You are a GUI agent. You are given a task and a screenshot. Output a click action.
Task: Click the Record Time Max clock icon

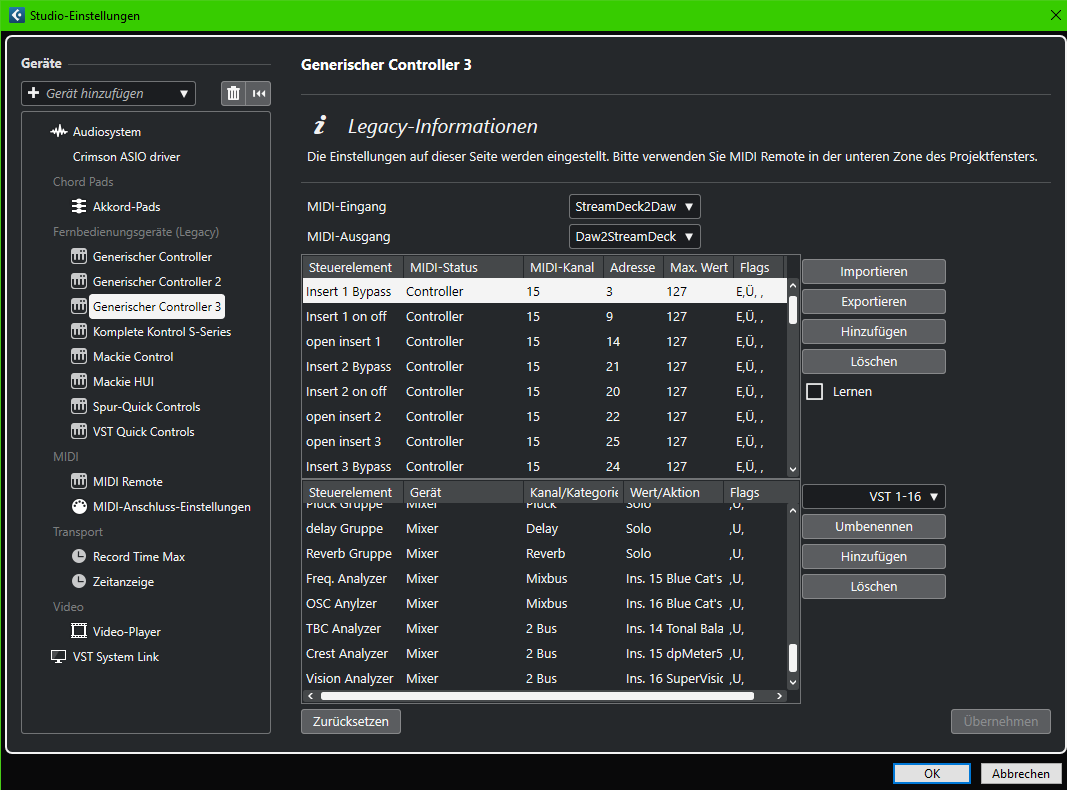click(79, 557)
